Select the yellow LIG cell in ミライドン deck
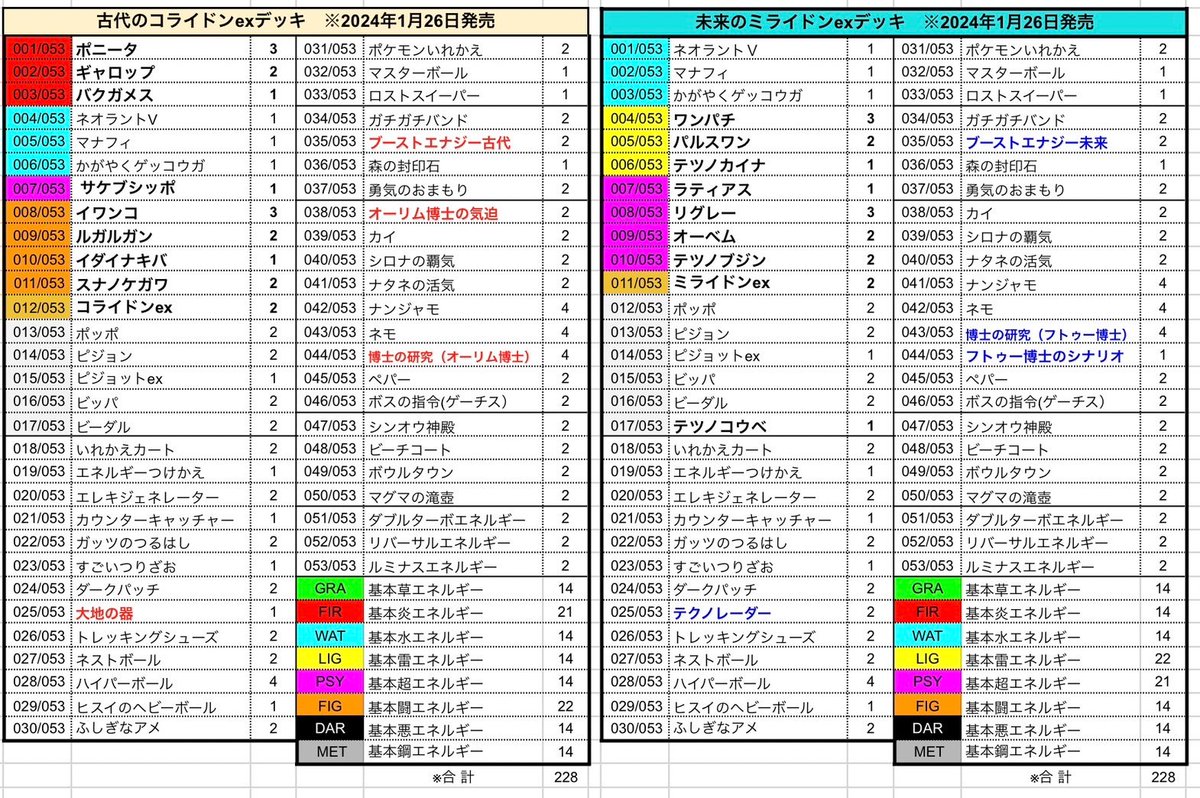This screenshot has height=798, width=1200. (x=927, y=660)
